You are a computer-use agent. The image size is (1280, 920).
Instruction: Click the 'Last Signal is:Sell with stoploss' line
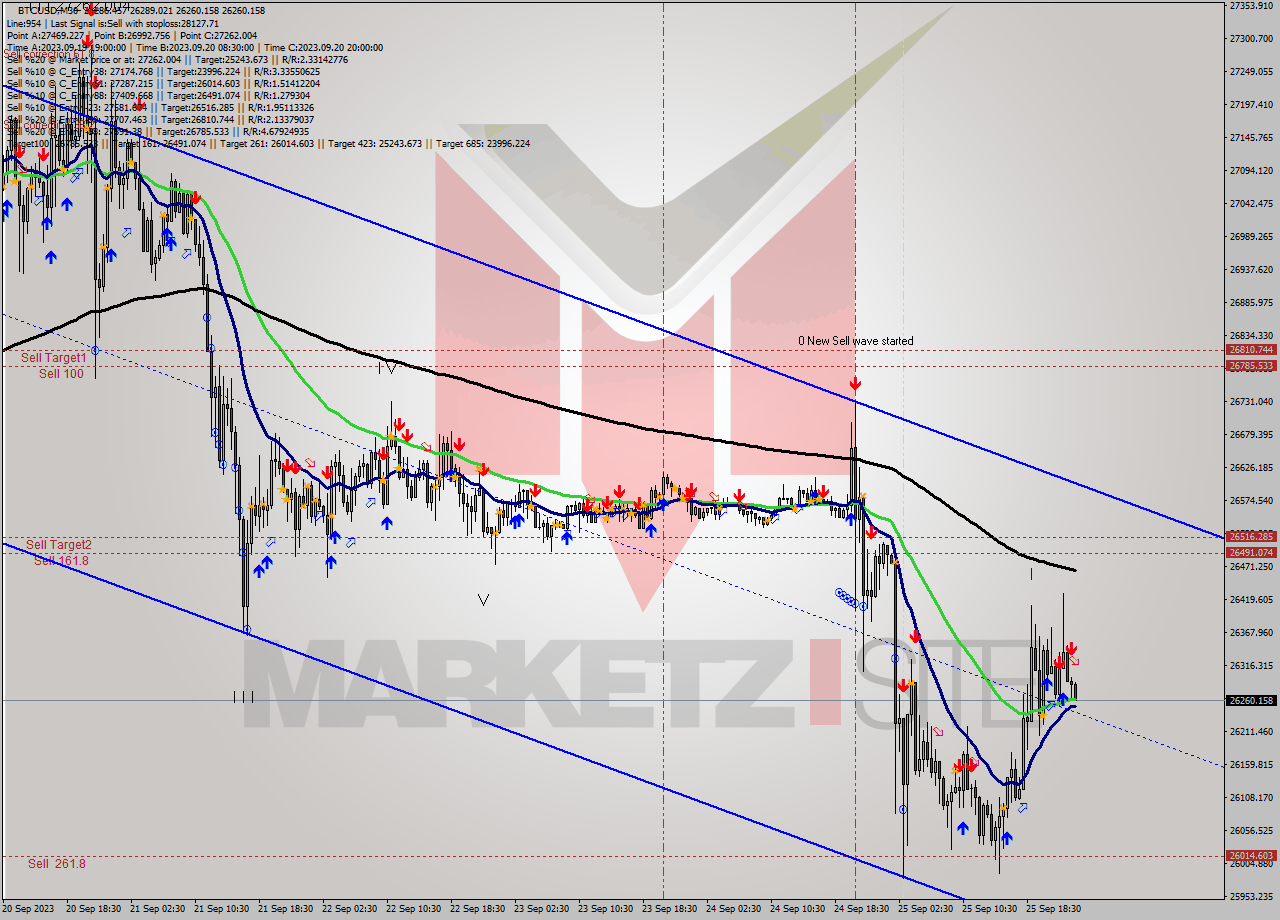(133, 23)
